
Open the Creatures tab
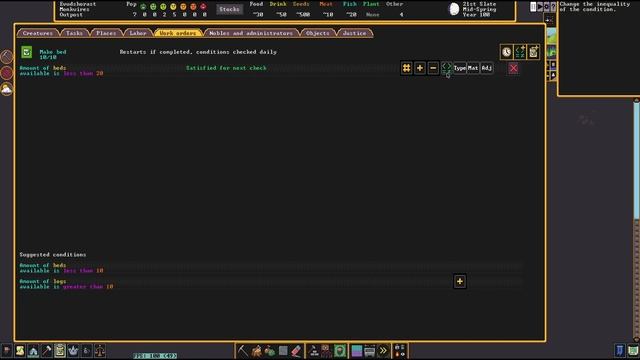[x=38, y=33]
